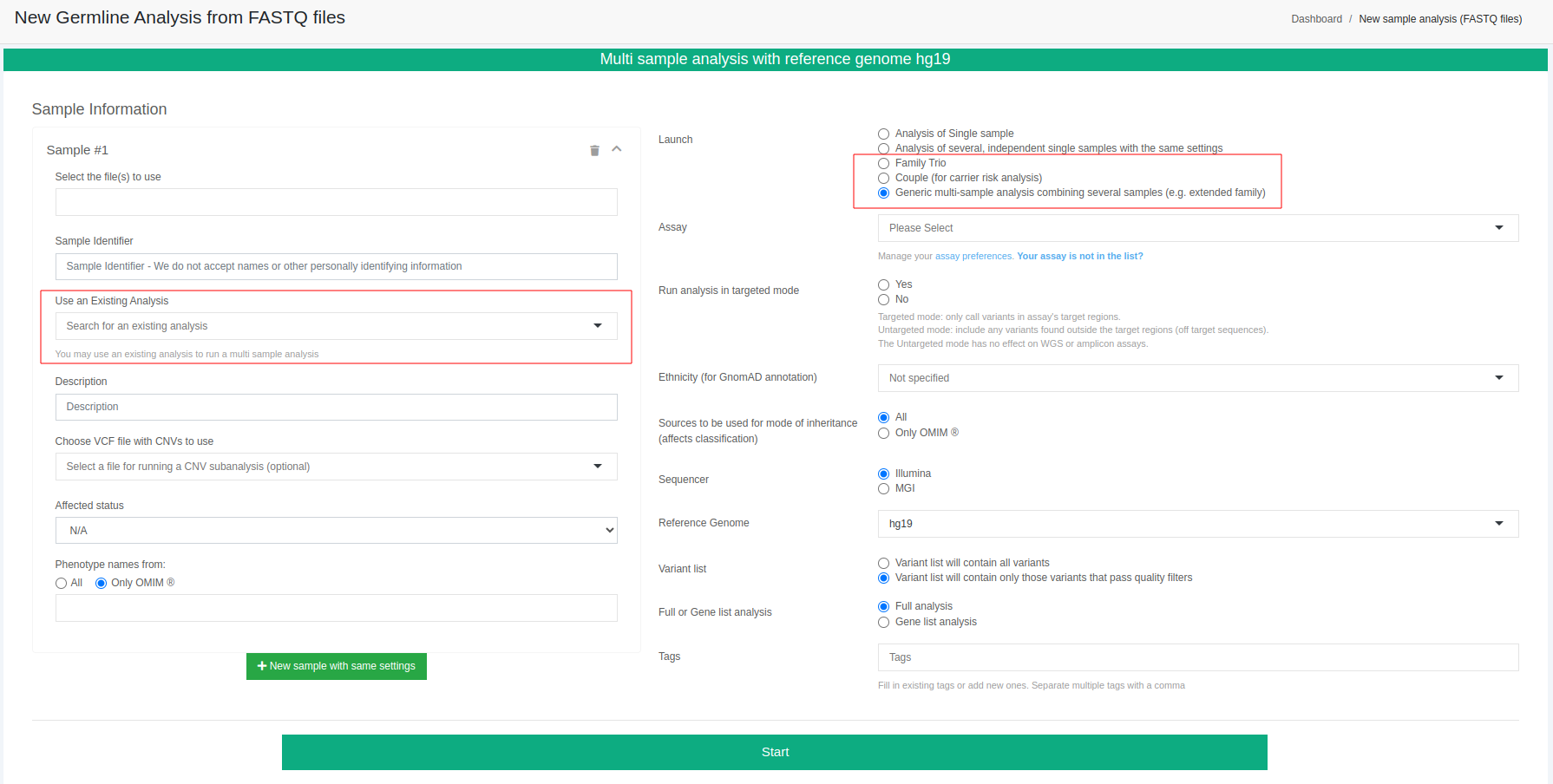Choose Couple (for carrier risk analysis)
This screenshot has width=1553, height=784.
click(883, 178)
